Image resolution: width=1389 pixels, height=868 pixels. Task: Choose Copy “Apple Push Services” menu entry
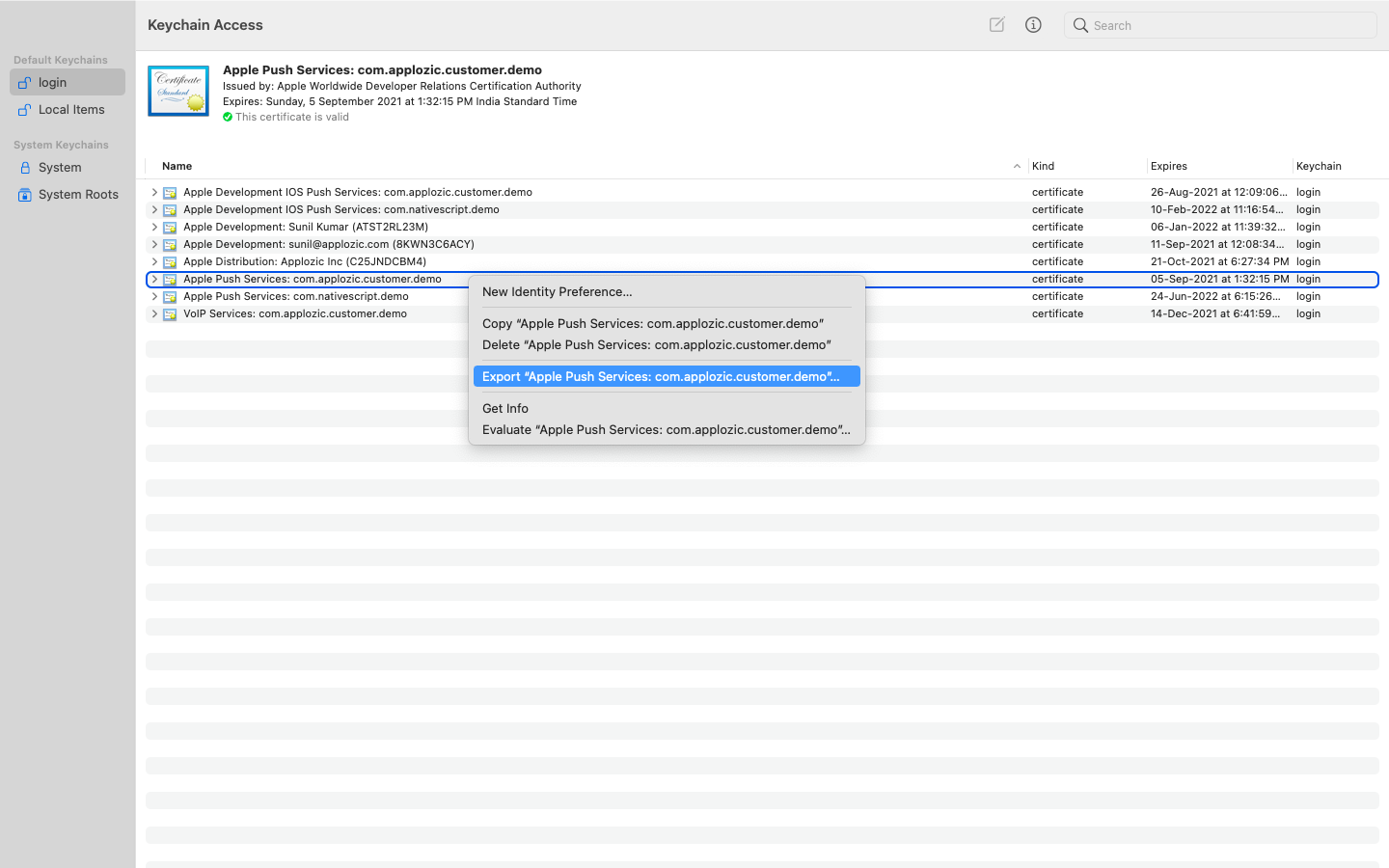coord(667,323)
